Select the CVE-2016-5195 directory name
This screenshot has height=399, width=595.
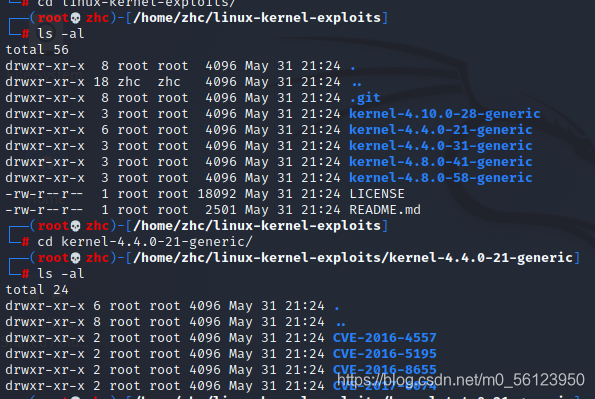coord(384,353)
